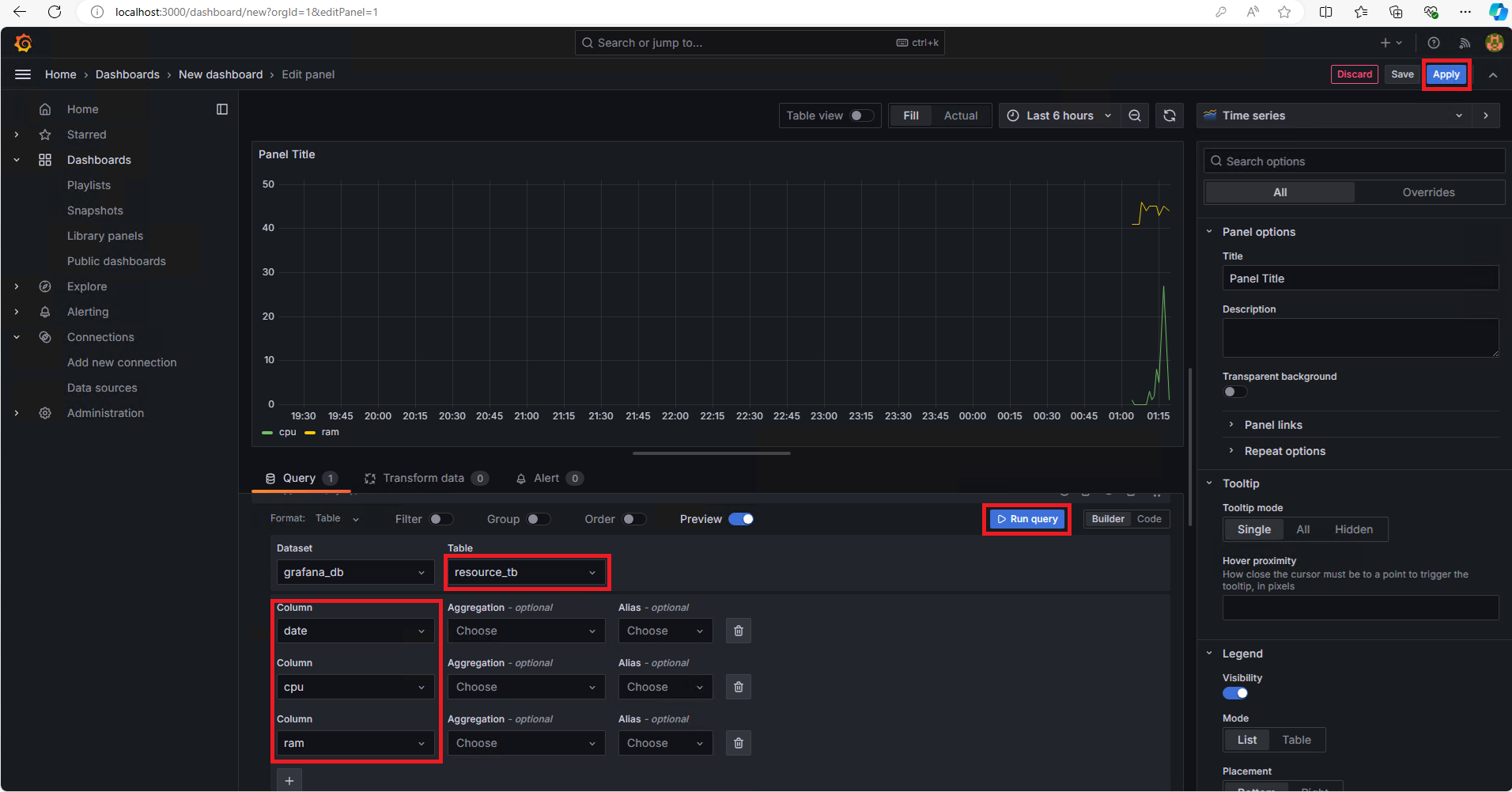The image size is (1512, 792).
Task: Open the user profile avatar
Action: [x=1494, y=43]
